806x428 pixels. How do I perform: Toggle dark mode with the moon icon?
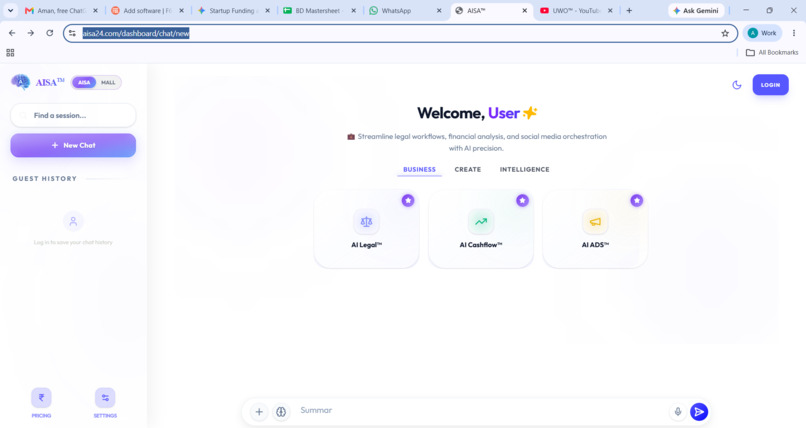pyautogui.click(x=737, y=85)
